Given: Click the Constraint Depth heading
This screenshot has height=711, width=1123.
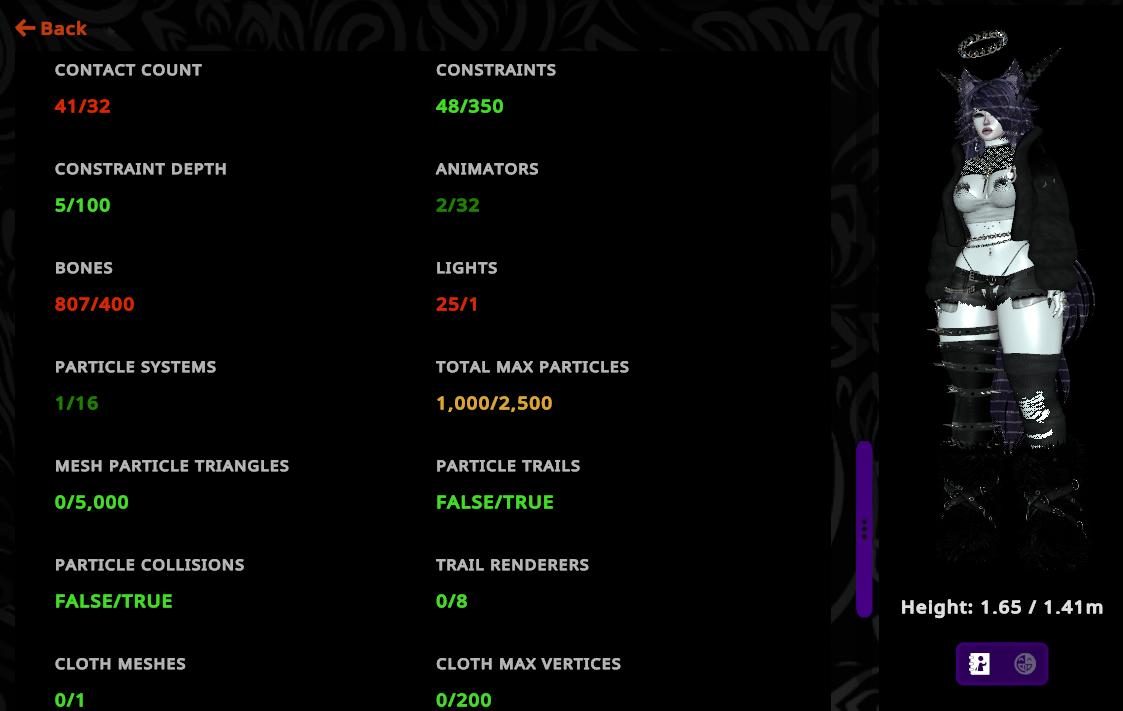Looking at the screenshot, I should pos(140,169).
